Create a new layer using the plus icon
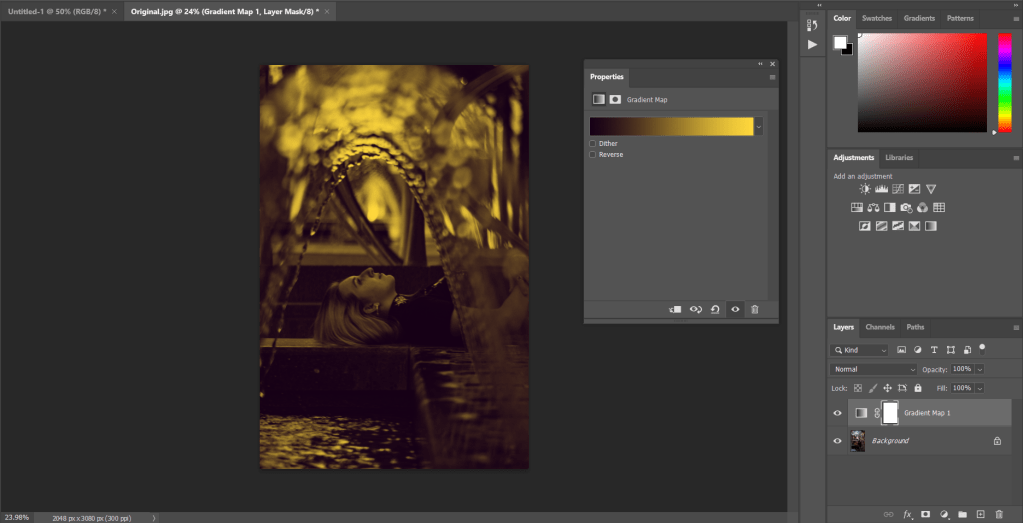 point(980,514)
